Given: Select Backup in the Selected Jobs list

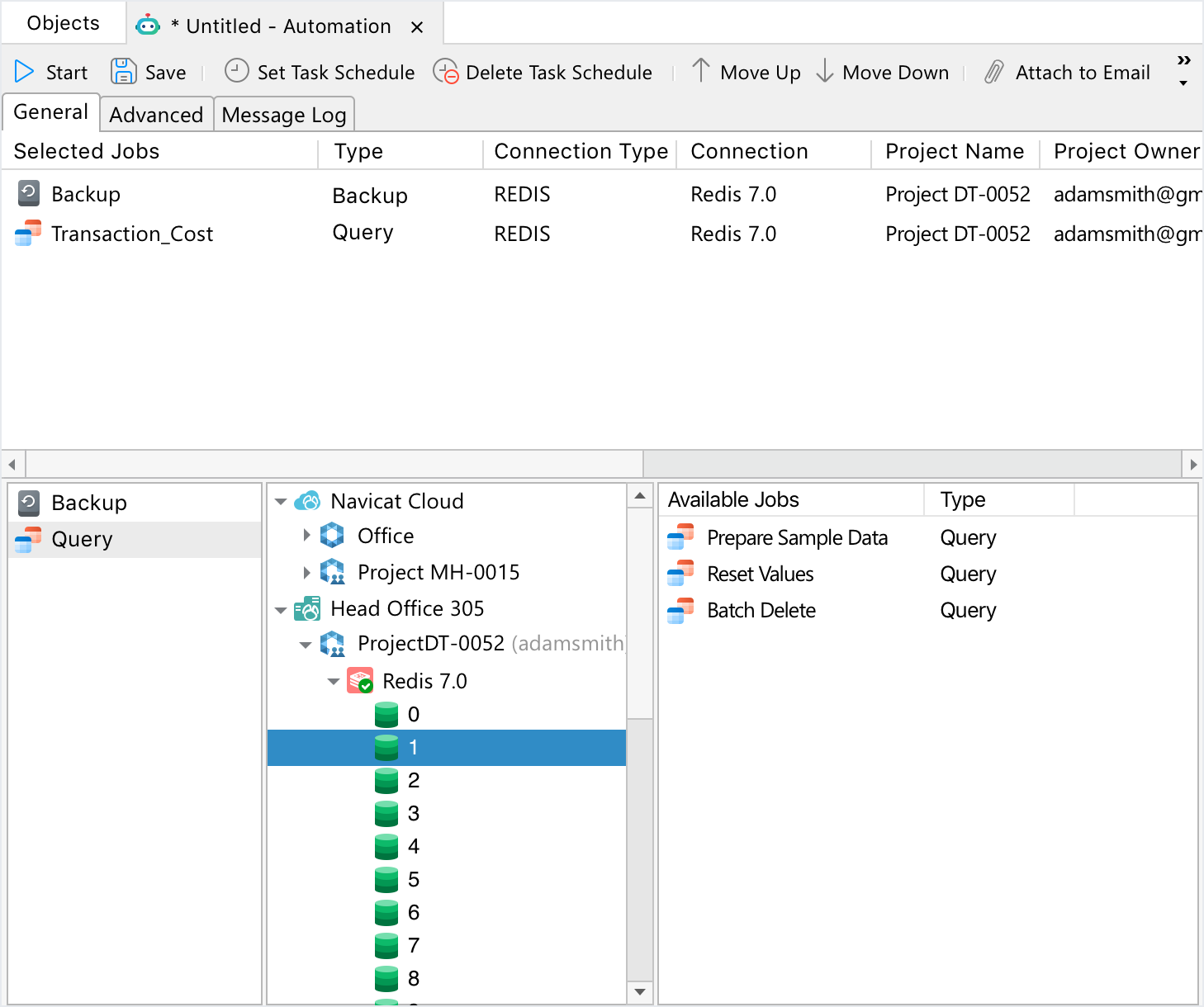Looking at the screenshot, I should pyautogui.click(x=602, y=194).
